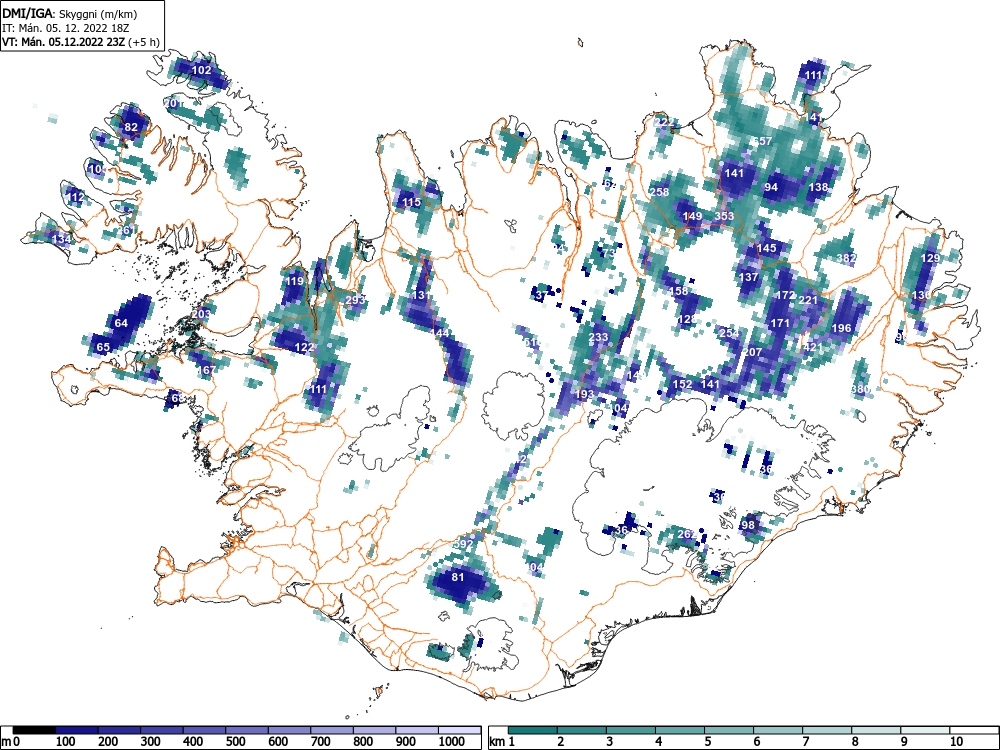Click the visibility value '149' on the map
This screenshot has width=1000, height=750.
coord(693,216)
